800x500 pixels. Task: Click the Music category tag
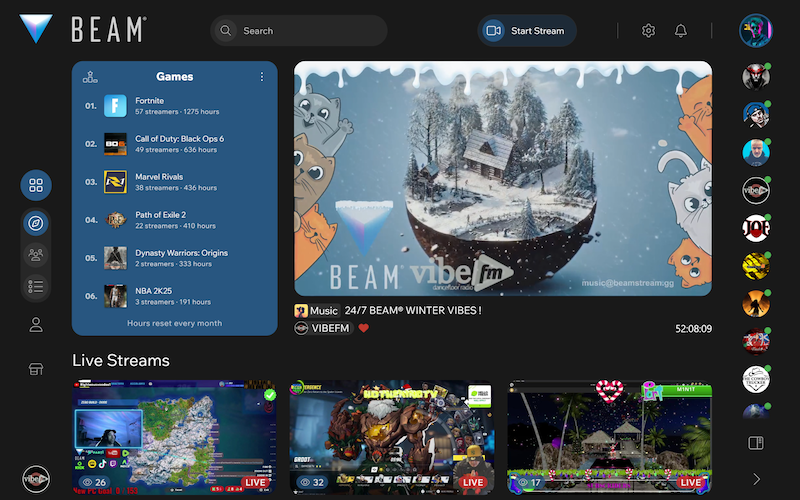coord(316,310)
